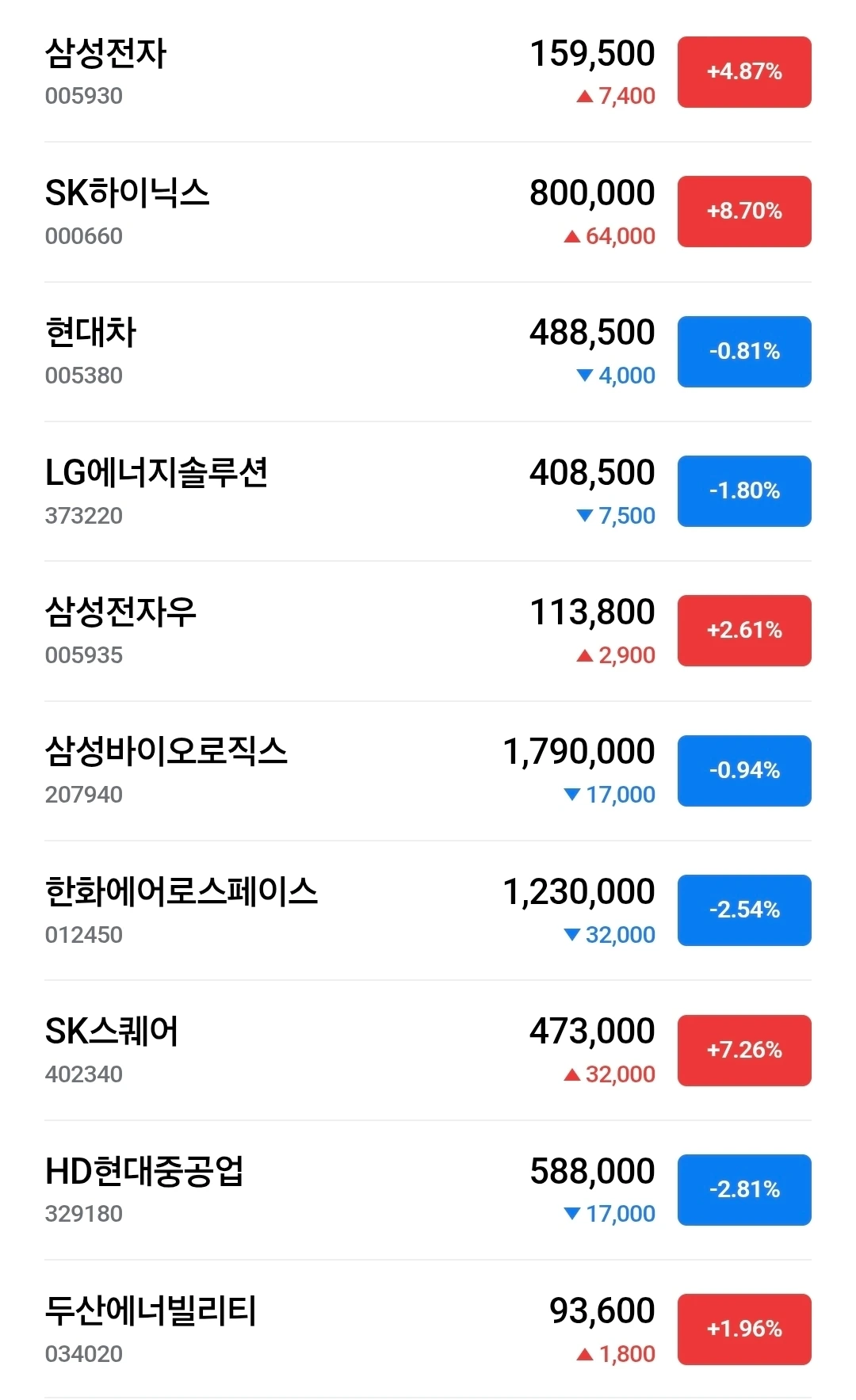
Task: Tap the -0.94% badge for 삼성바이오로직스
Action: 743,771
